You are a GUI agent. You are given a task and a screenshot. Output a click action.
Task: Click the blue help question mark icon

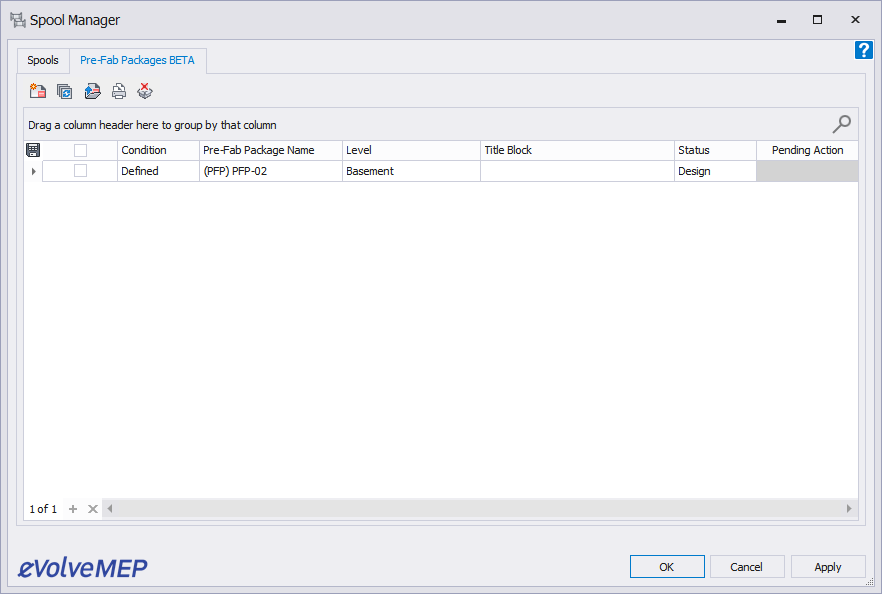pos(863,50)
